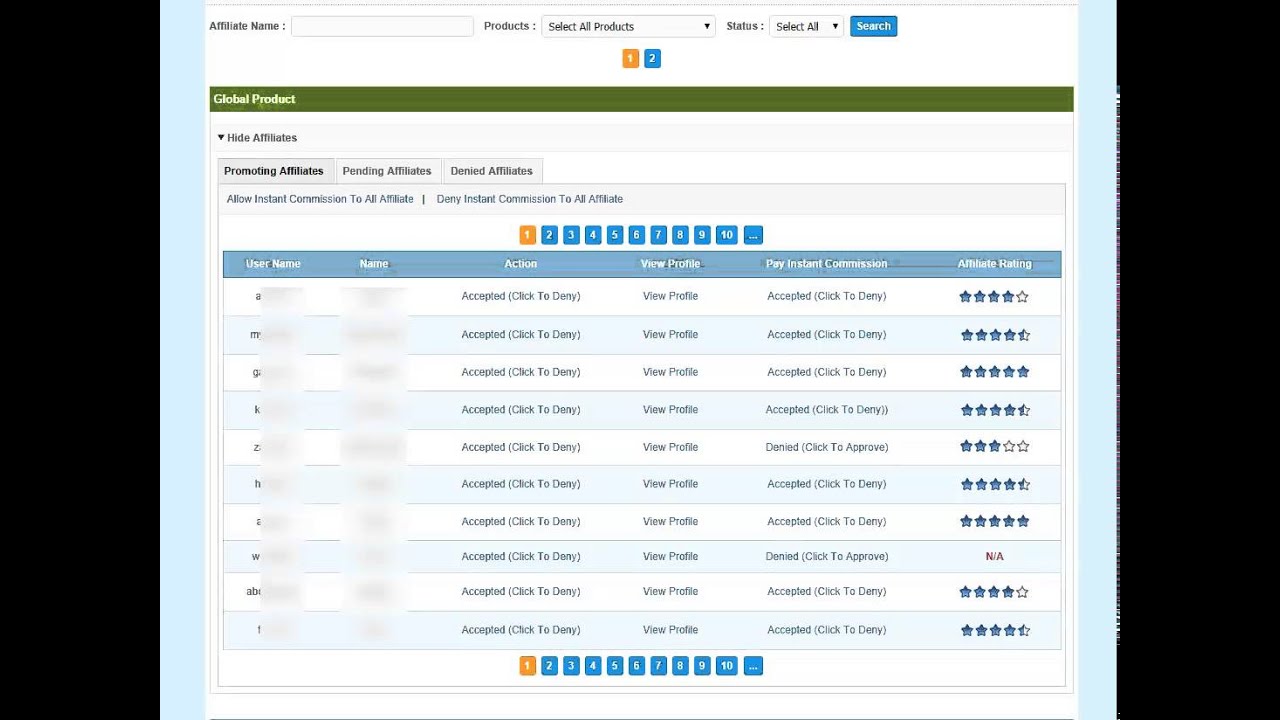Click the blue Search button
Image resolution: width=1280 pixels, height=720 pixels.
click(x=873, y=27)
